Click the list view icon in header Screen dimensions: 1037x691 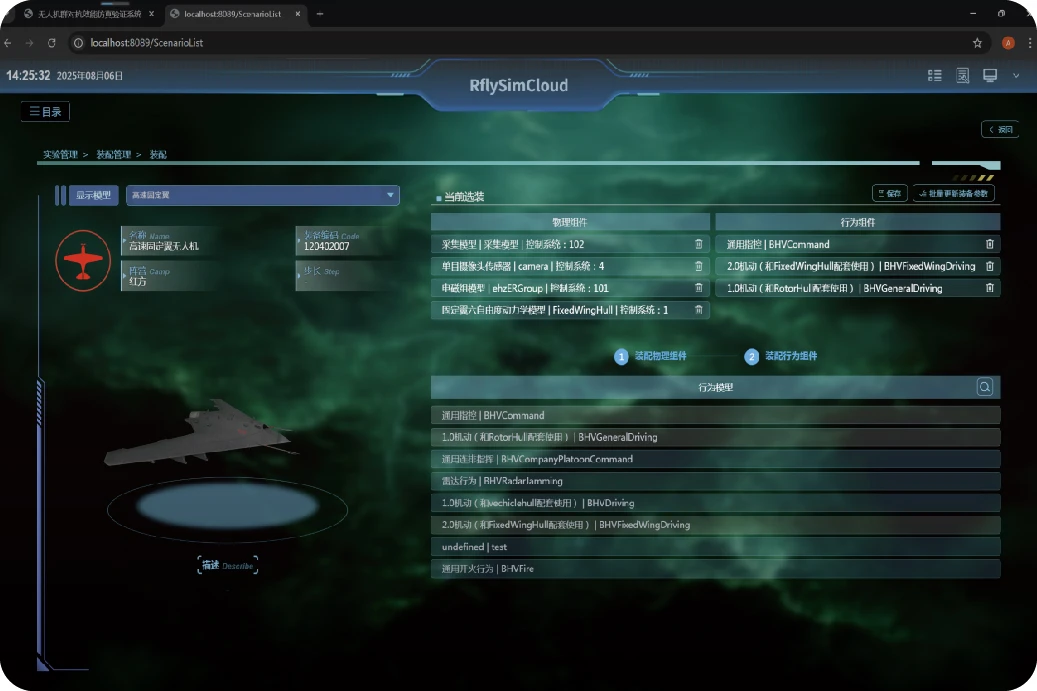tap(935, 76)
